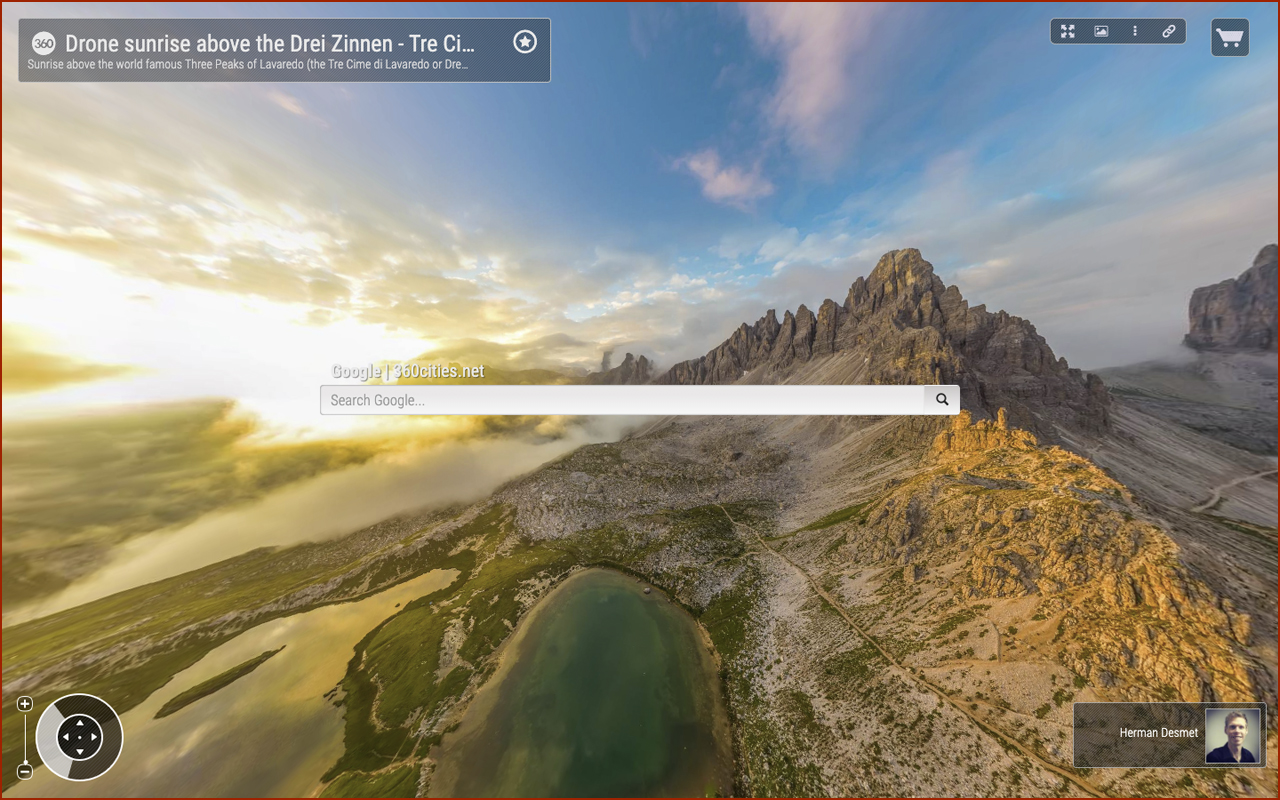Click the picture icon in the top toolbar
This screenshot has height=800, width=1280.
click(1101, 31)
